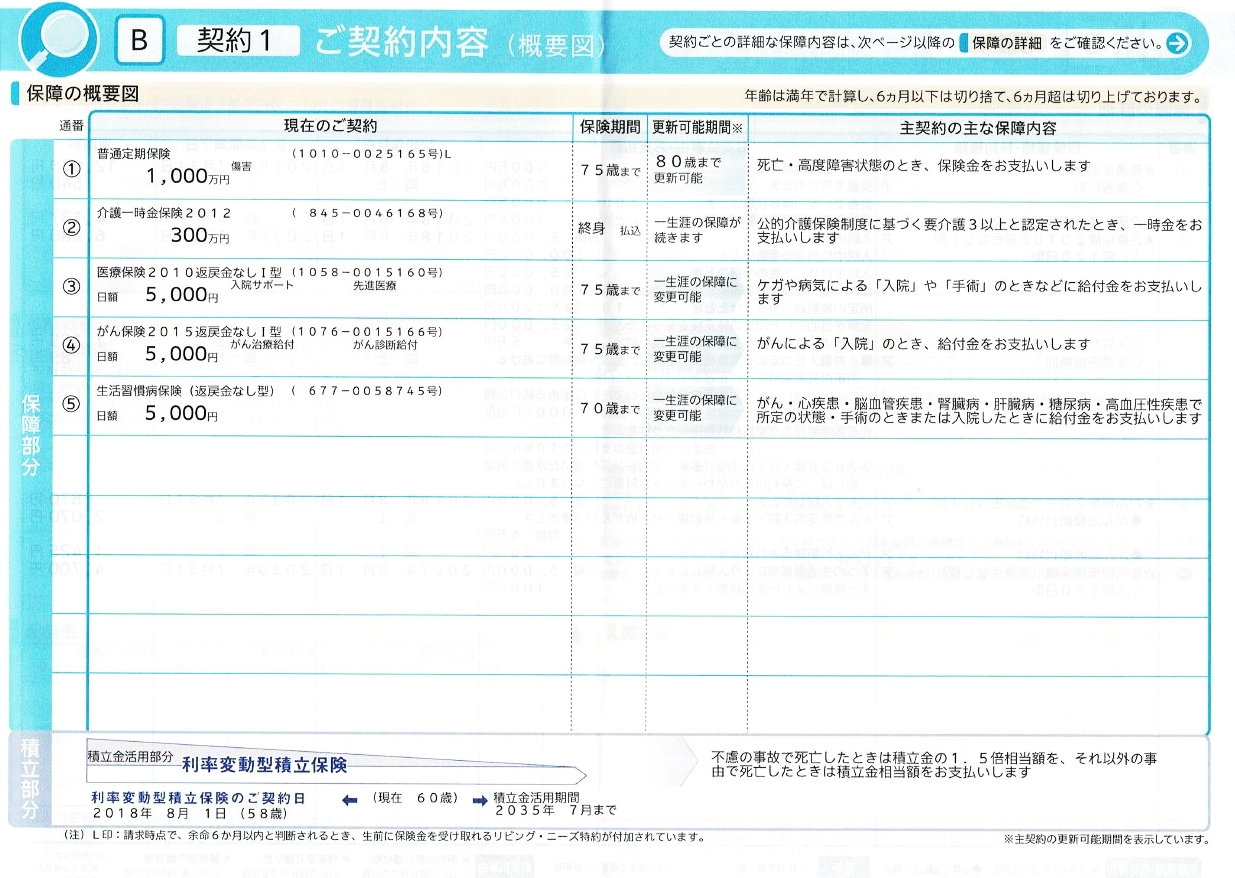Select circled number ② for 介護一時金保険
This screenshot has height=878, width=1235.
tap(71, 227)
